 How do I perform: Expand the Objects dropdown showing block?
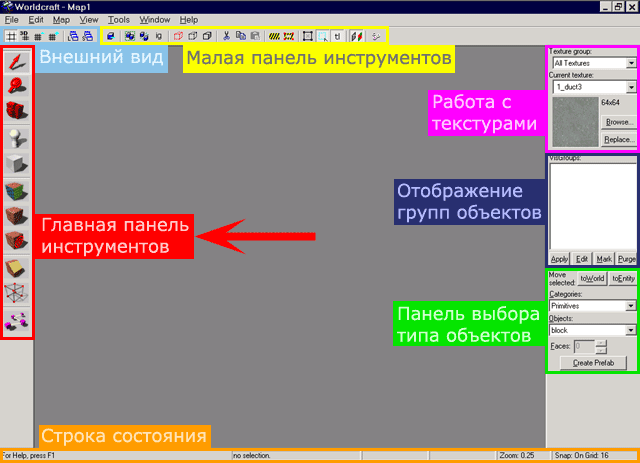click(631, 330)
